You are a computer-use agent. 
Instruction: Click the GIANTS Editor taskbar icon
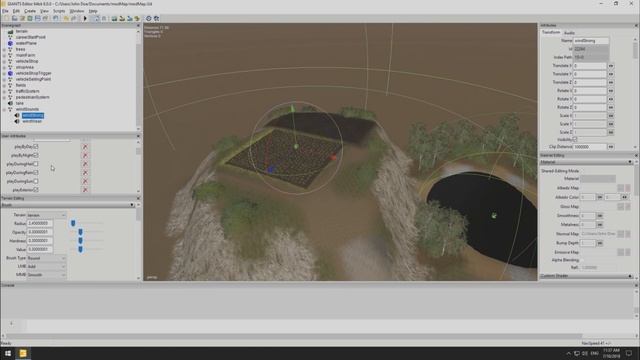pos(23,353)
